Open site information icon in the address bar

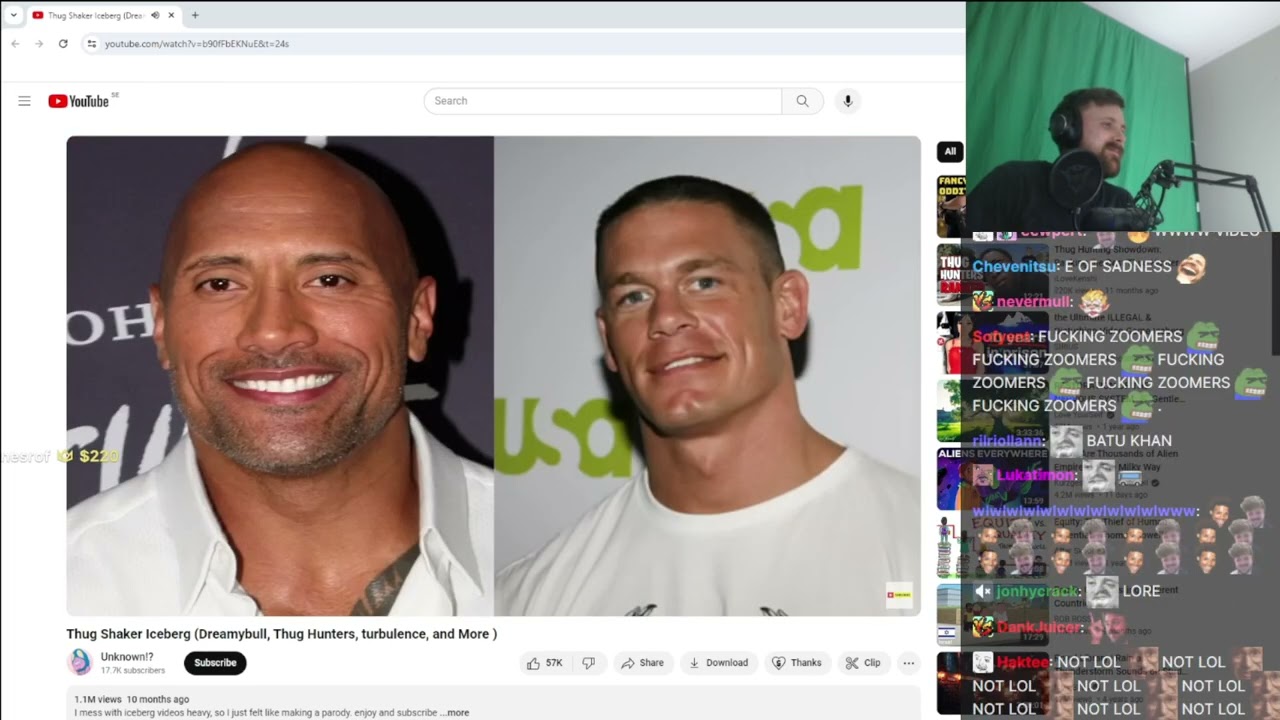click(91, 44)
